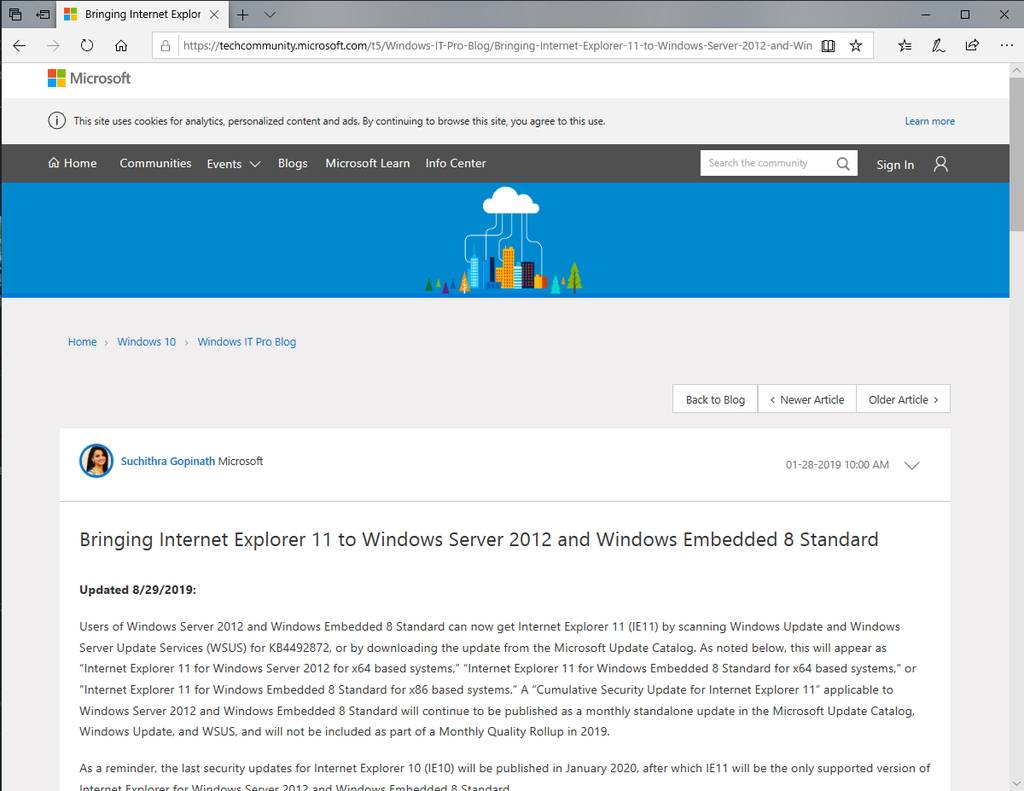Share this page using the share icon

970,45
